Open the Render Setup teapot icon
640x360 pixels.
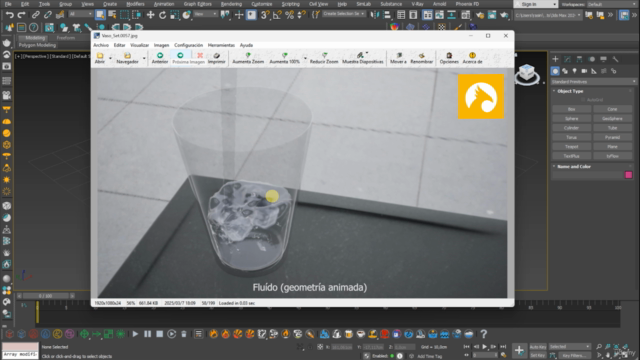(480, 15)
